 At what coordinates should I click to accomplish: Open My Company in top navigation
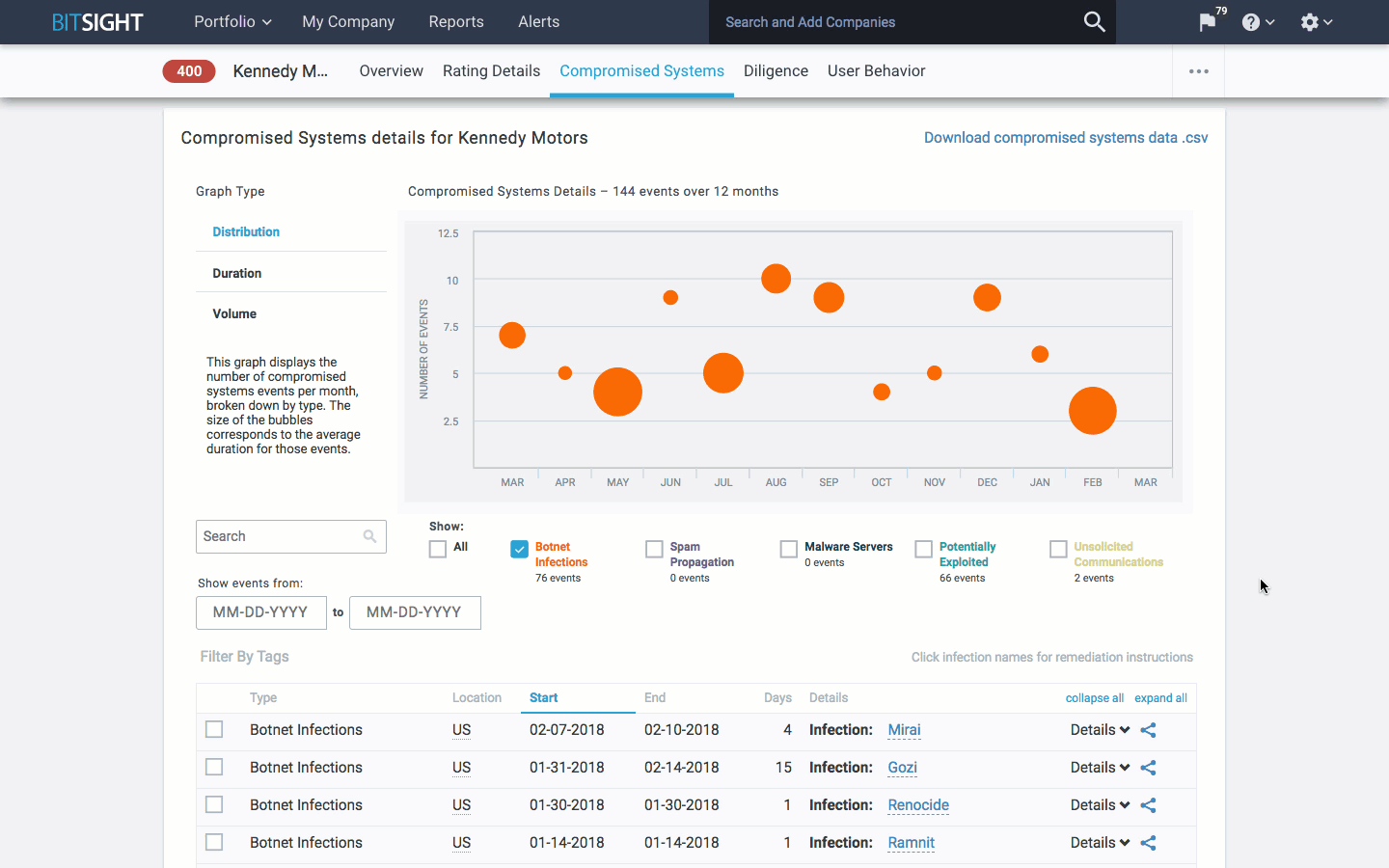tap(348, 21)
